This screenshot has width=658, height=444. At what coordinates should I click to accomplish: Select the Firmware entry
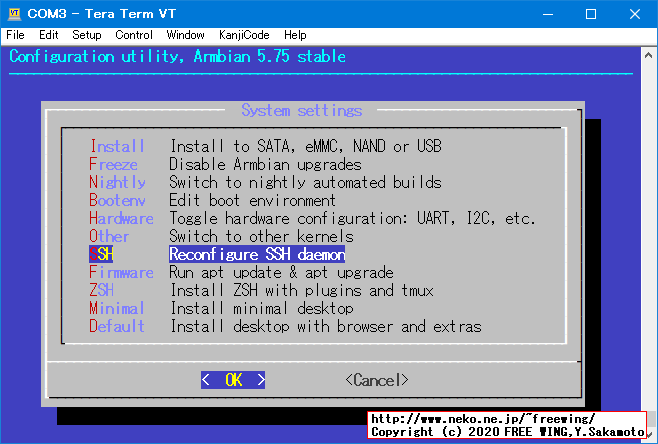tap(121, 272)
